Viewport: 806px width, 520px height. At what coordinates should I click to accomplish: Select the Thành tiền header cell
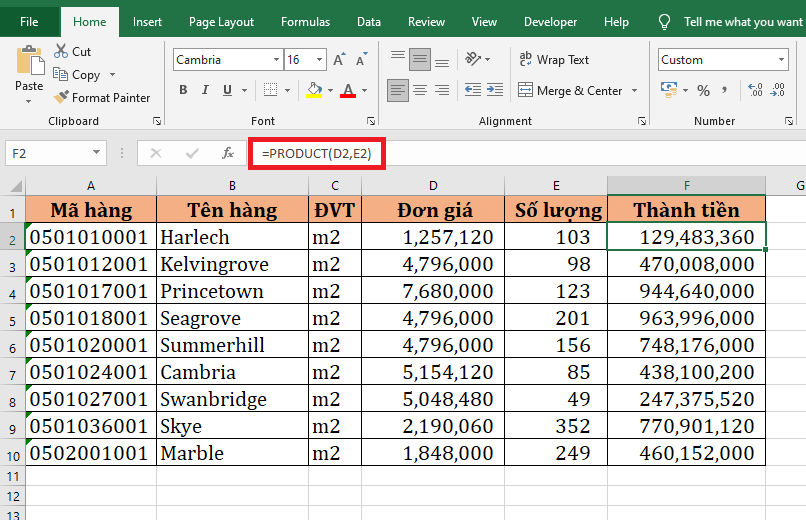(x=686, y=210)
